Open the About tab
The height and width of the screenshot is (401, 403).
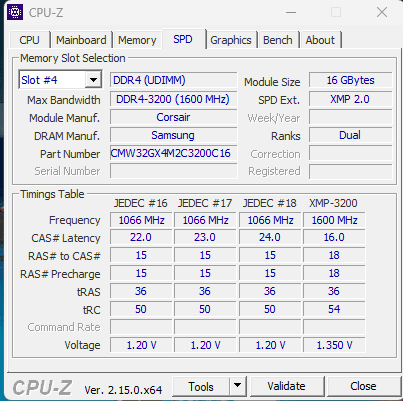[320, 40]
